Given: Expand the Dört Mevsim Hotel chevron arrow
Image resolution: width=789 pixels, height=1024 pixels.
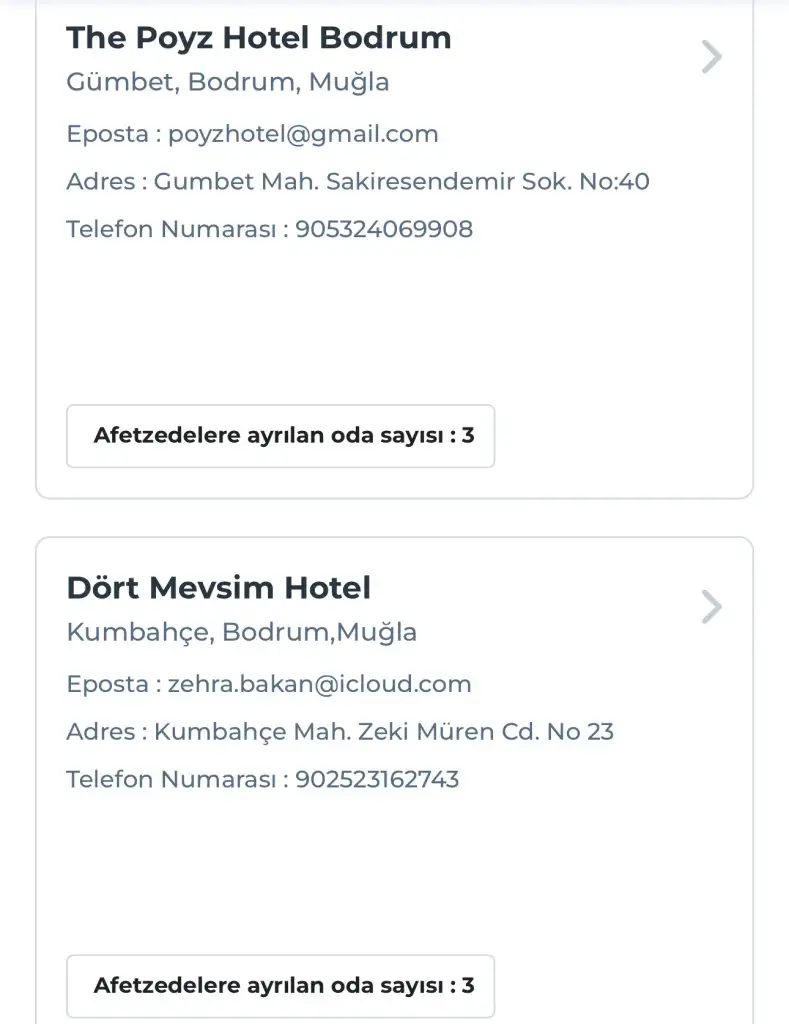Looking at the screenshot, I should coord(711,607).
